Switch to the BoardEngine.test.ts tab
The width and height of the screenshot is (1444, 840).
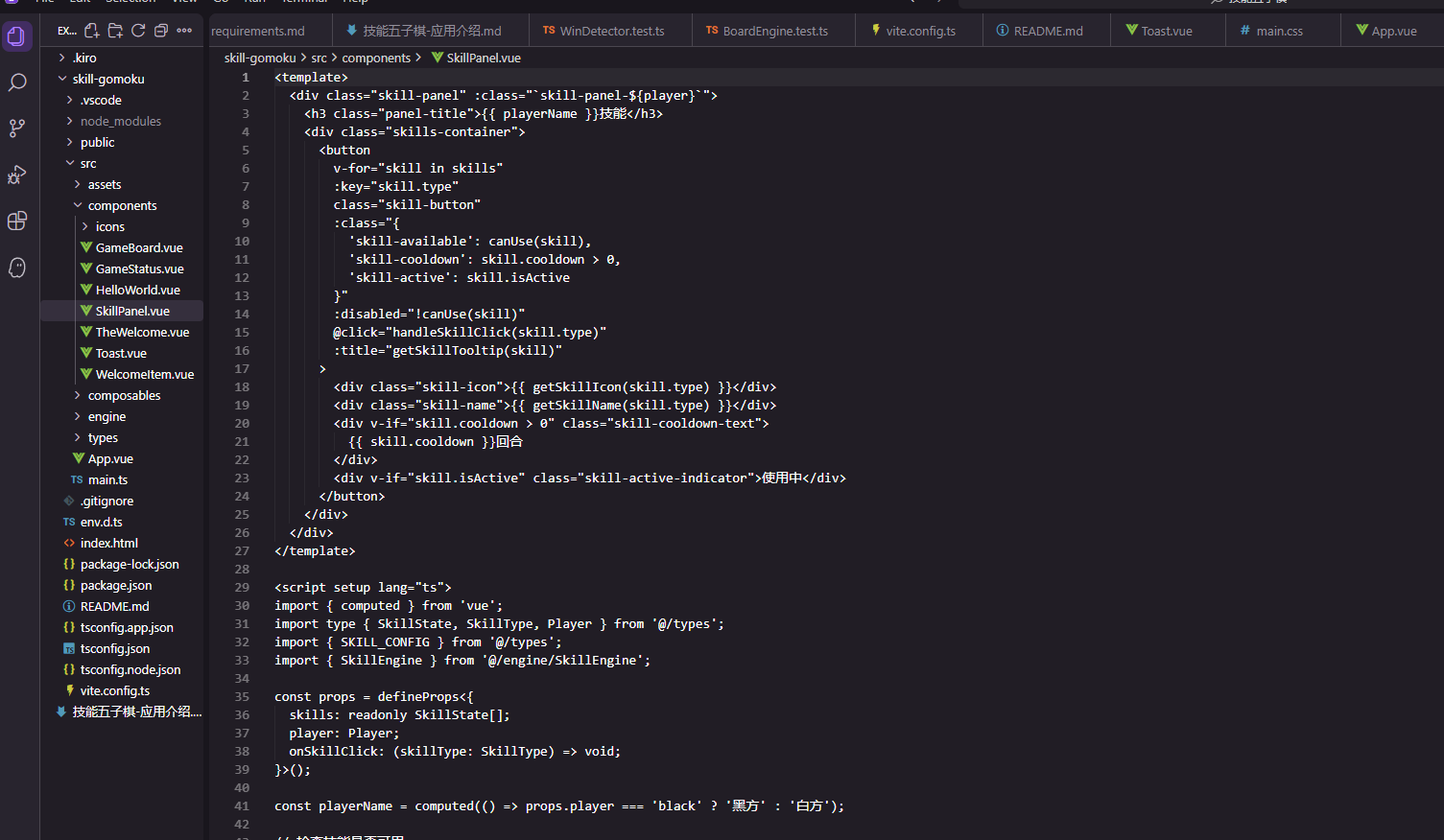click(x=774, y=31)
